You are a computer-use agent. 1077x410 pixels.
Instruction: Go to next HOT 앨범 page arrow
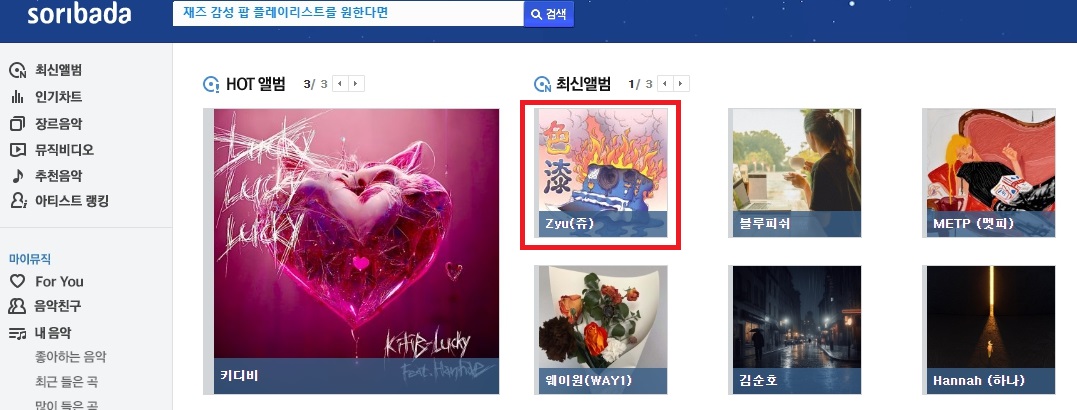click(x=356, y=84)
